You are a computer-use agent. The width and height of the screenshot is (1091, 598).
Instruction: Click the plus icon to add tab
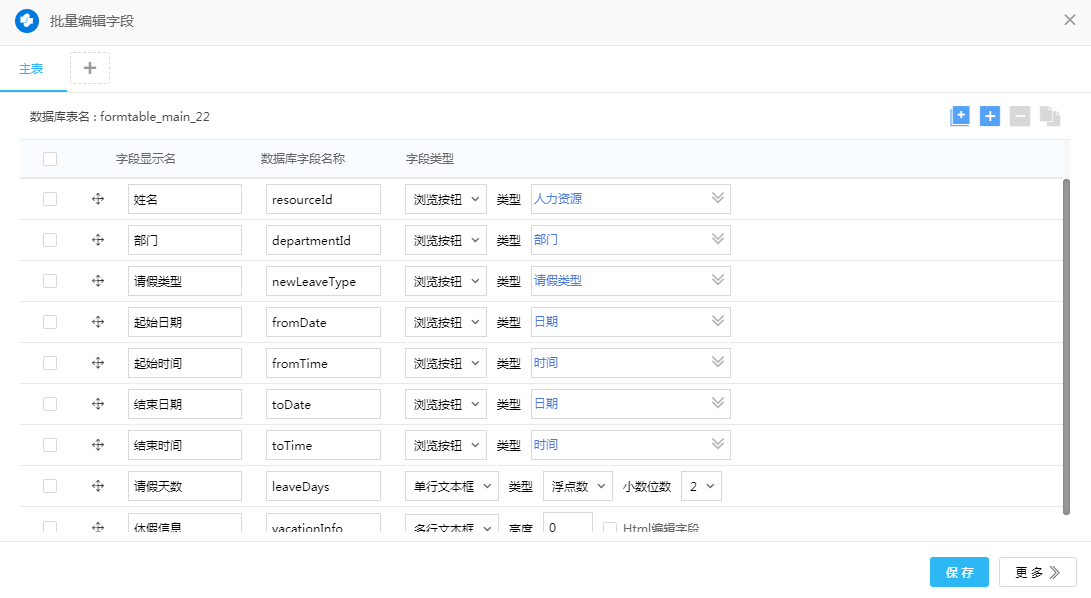[90, 68]
